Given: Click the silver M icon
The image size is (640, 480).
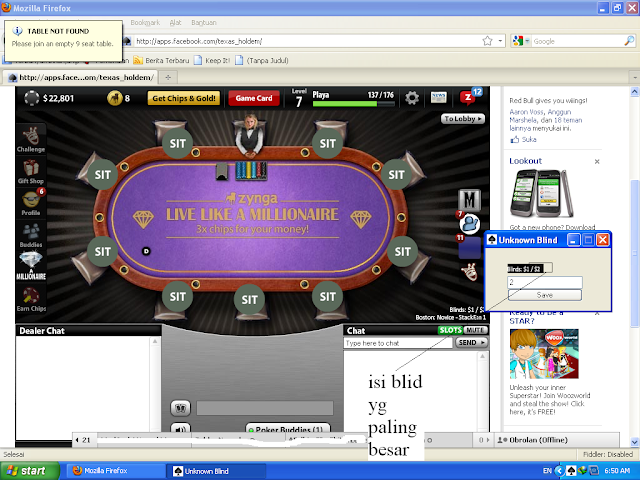Looking at the screenshot, I should click(469, 200).
